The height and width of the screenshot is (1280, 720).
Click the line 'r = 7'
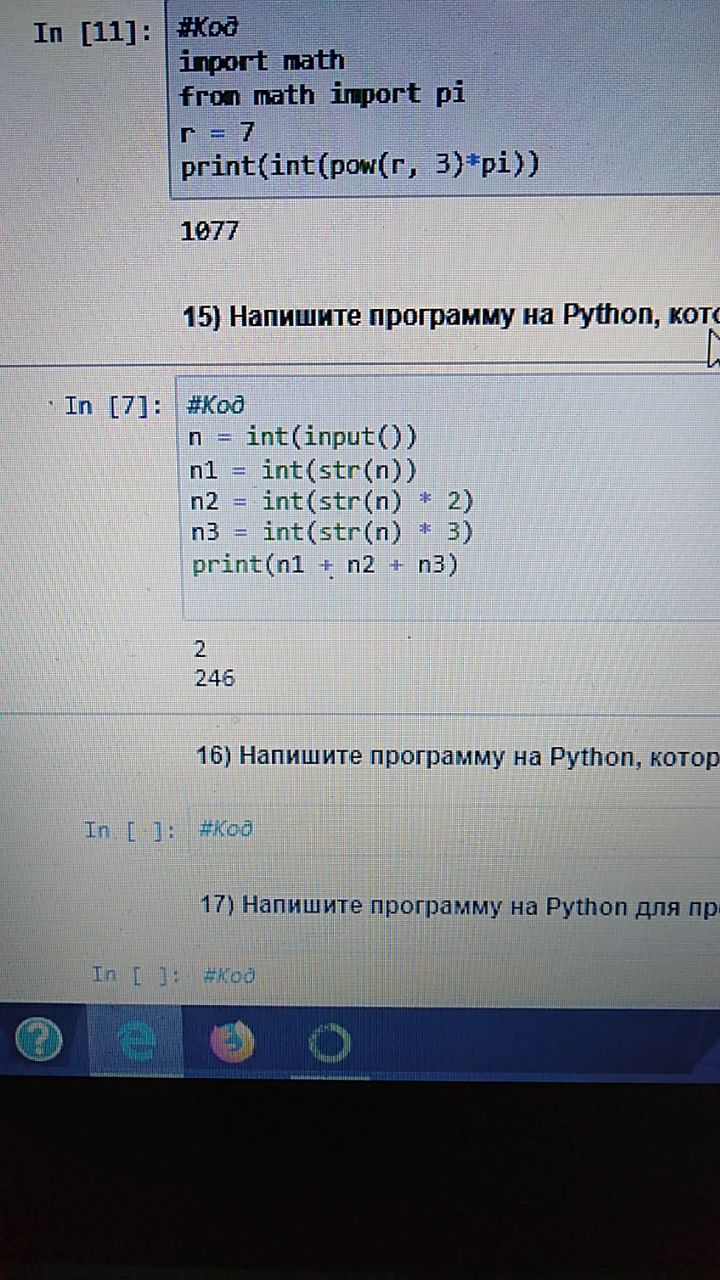[217, 131]
